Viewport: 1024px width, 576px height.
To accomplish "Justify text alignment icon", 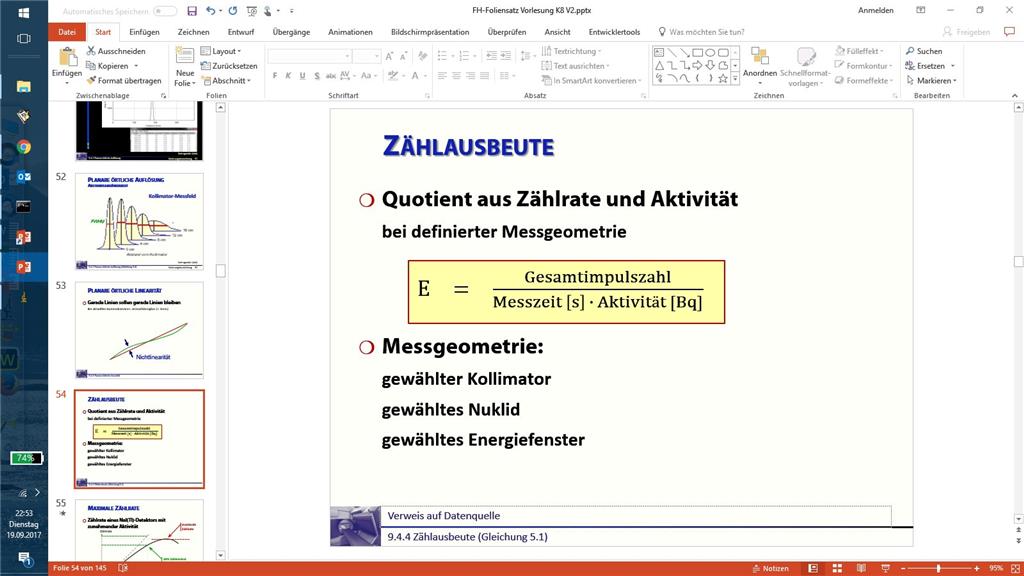I will pos(484,76).
